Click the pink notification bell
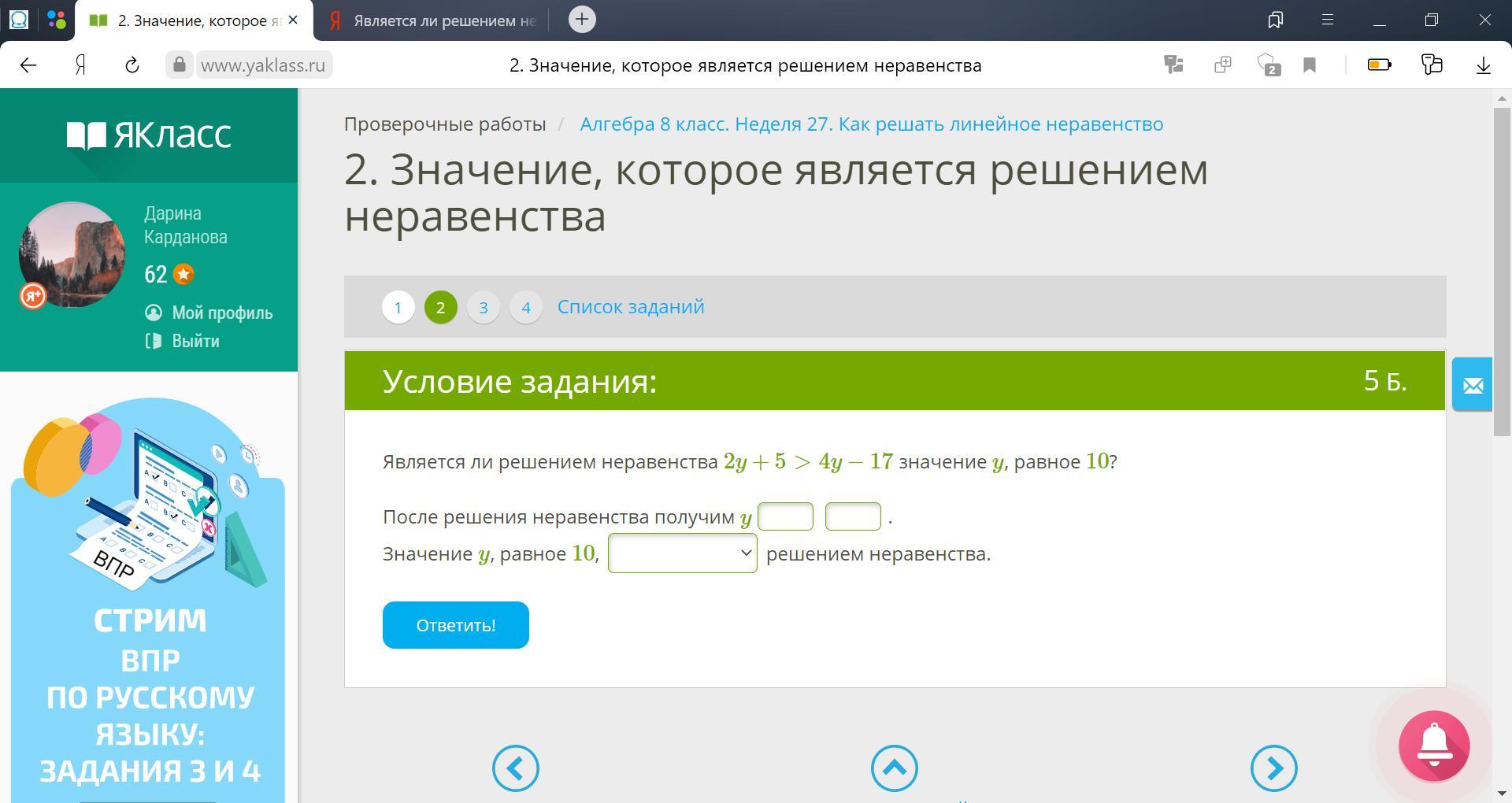 [x=1434, y=746]
